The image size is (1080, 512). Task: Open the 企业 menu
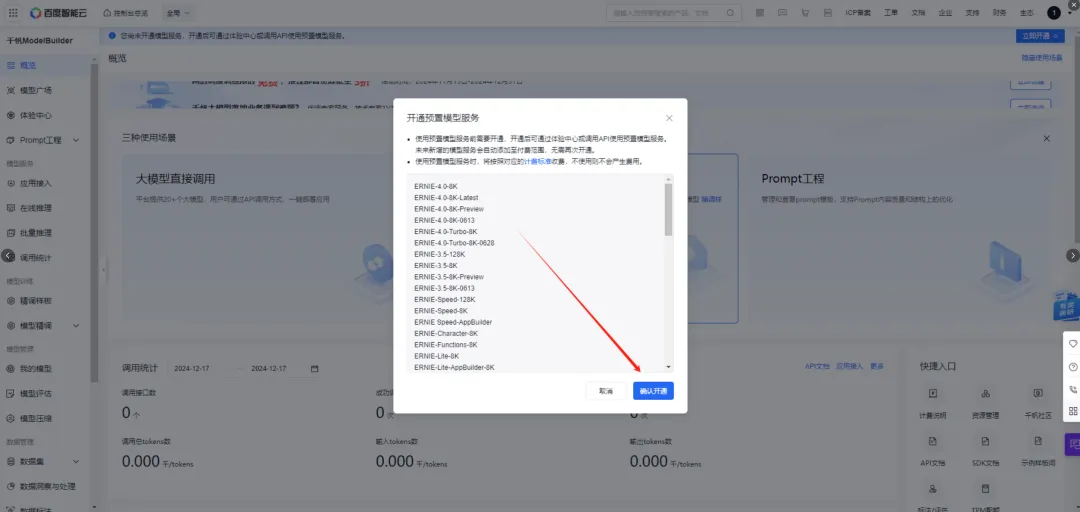[945, 13]
